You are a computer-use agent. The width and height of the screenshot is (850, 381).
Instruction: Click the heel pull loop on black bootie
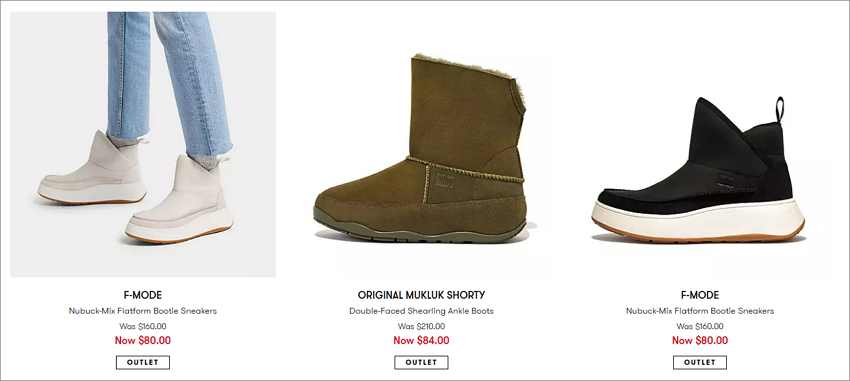click(780, 110)
